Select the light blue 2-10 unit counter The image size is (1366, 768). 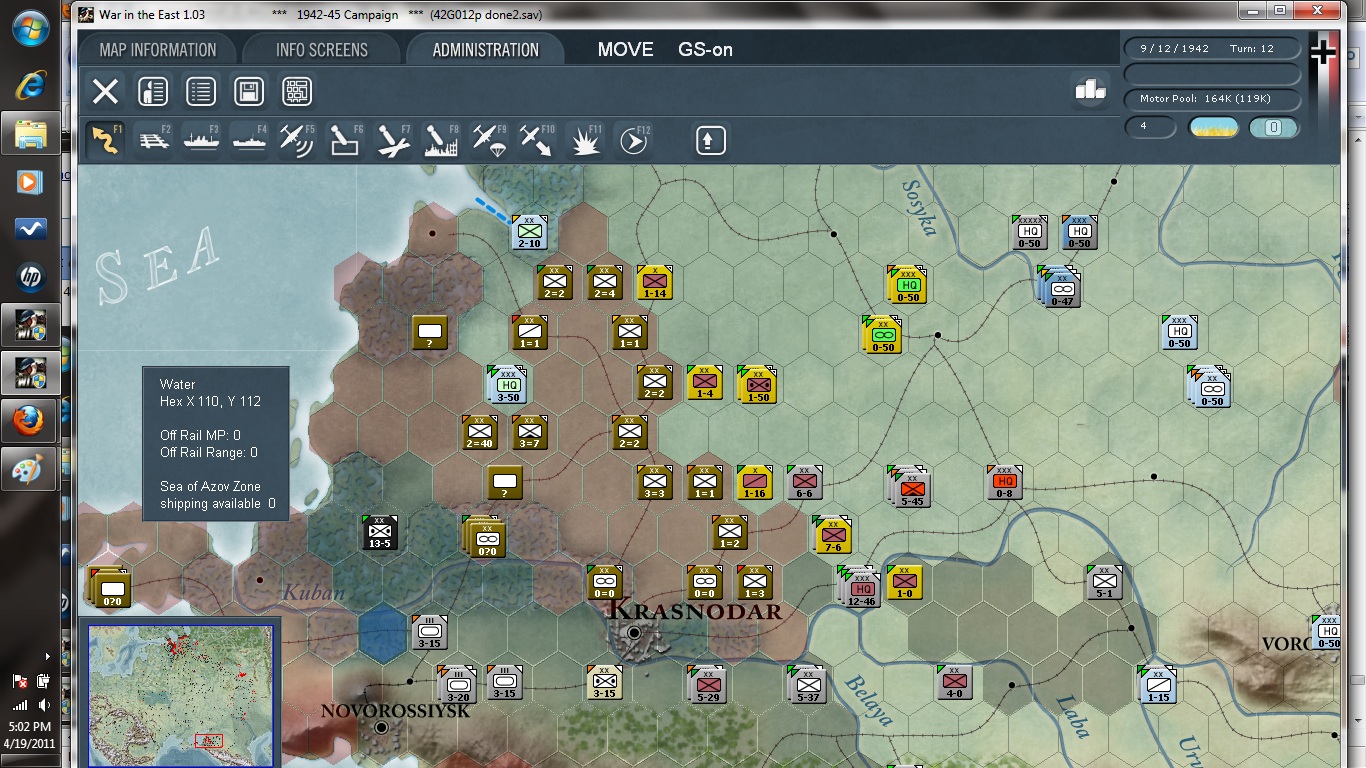[529, 232]
